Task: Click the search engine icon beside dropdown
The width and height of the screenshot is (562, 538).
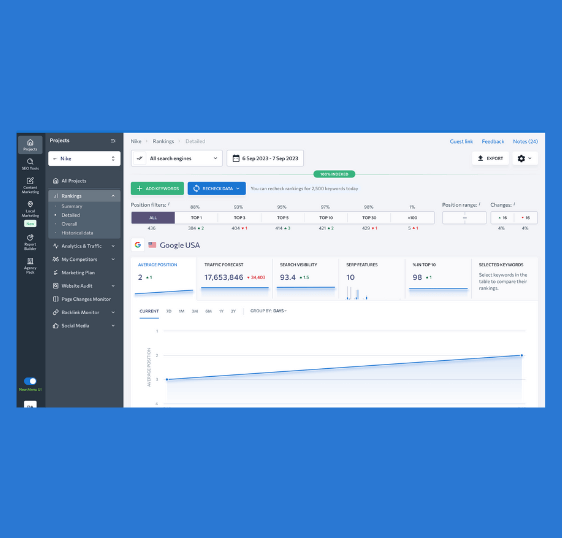Action: tap(140, 158)
